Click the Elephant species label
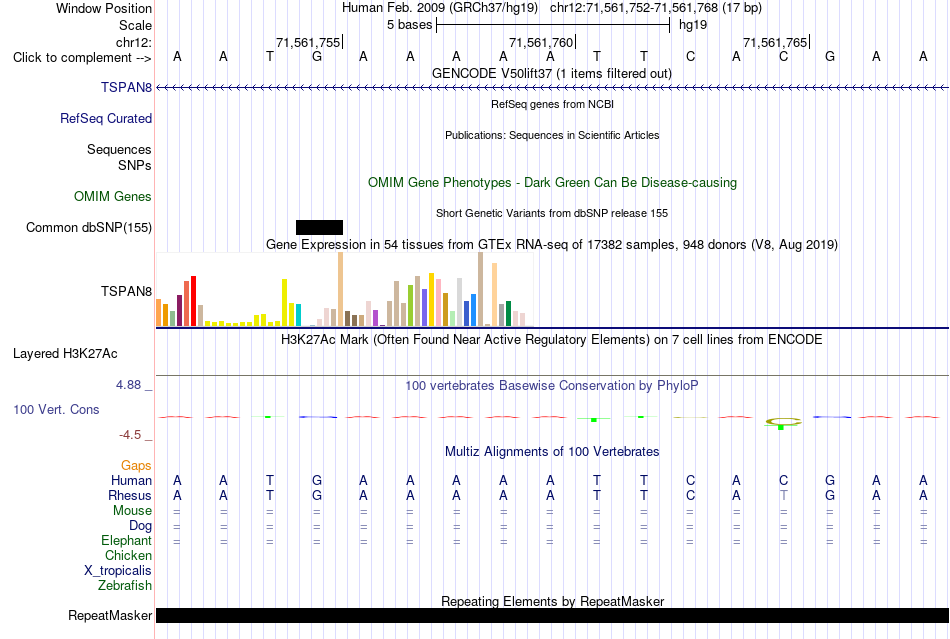 (x=126, y=540)
